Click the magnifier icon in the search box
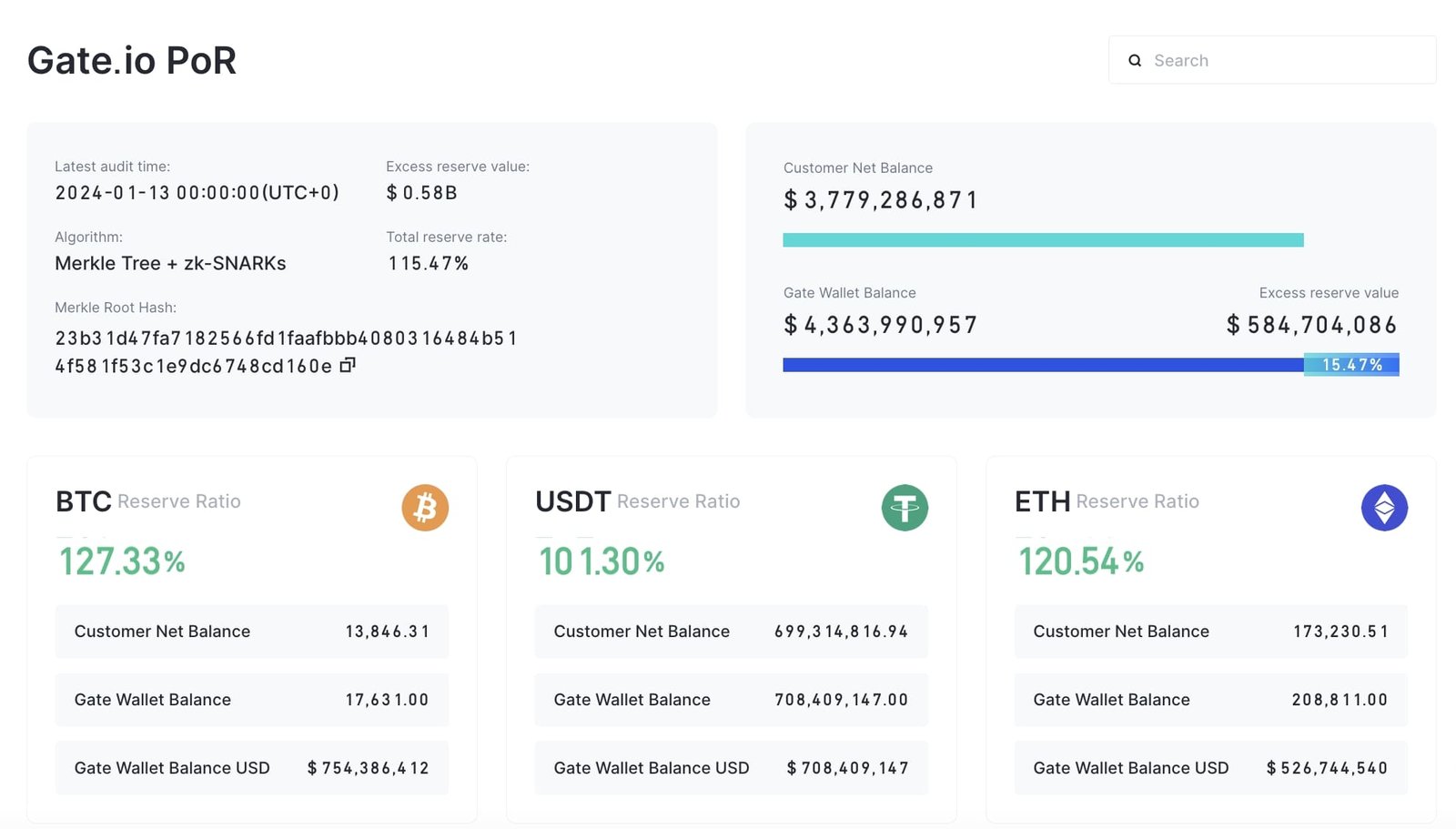The image size is (1456, 829). (x=1135, y=61)
